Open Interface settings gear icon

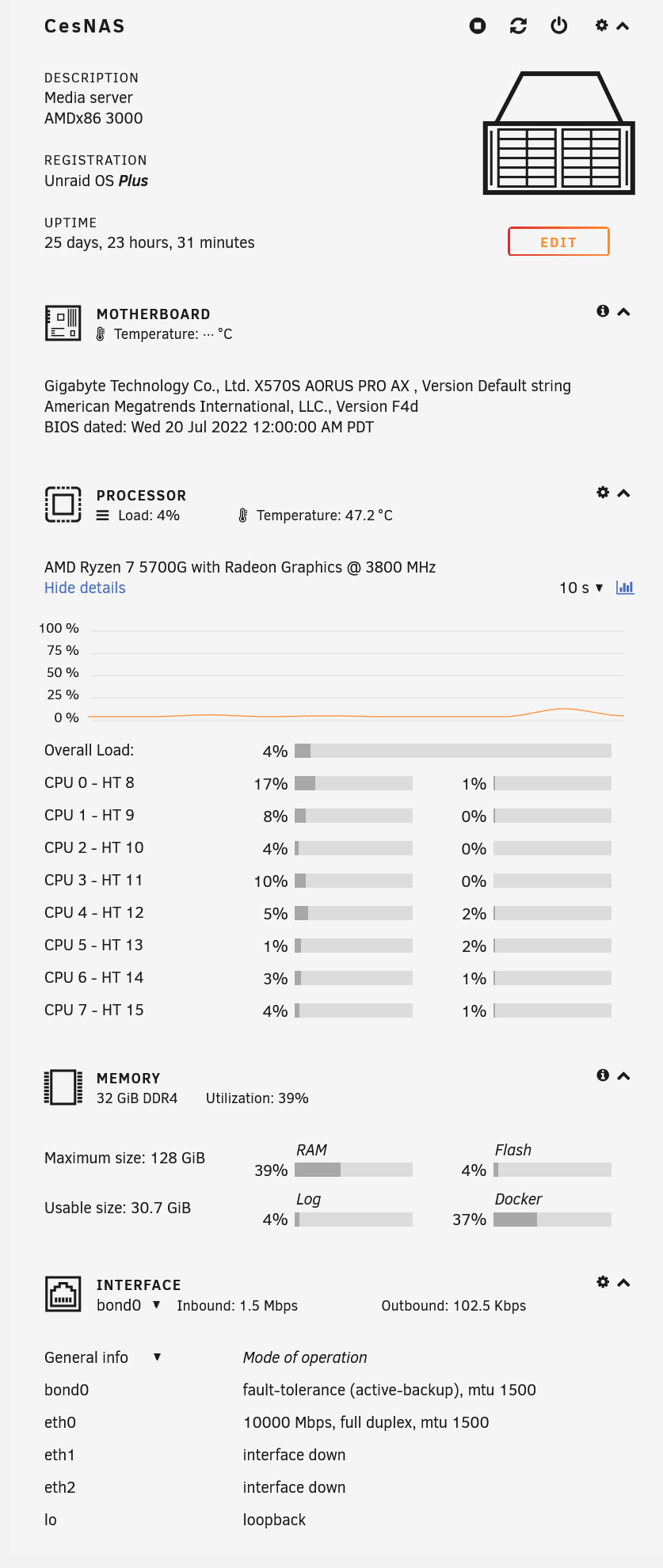(x=603, y=1282)
